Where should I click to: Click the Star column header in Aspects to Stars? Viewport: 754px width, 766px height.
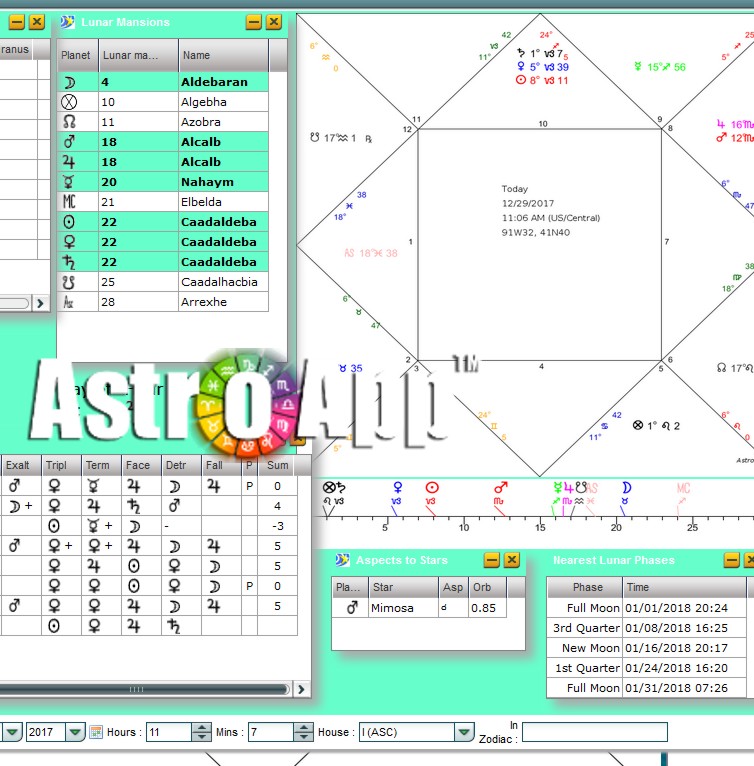(x=403, y=587)
